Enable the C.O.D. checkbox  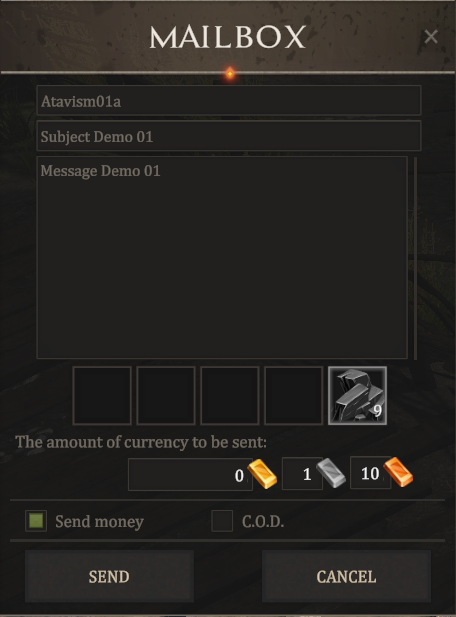pyautogui.click(x=222, y=521)
